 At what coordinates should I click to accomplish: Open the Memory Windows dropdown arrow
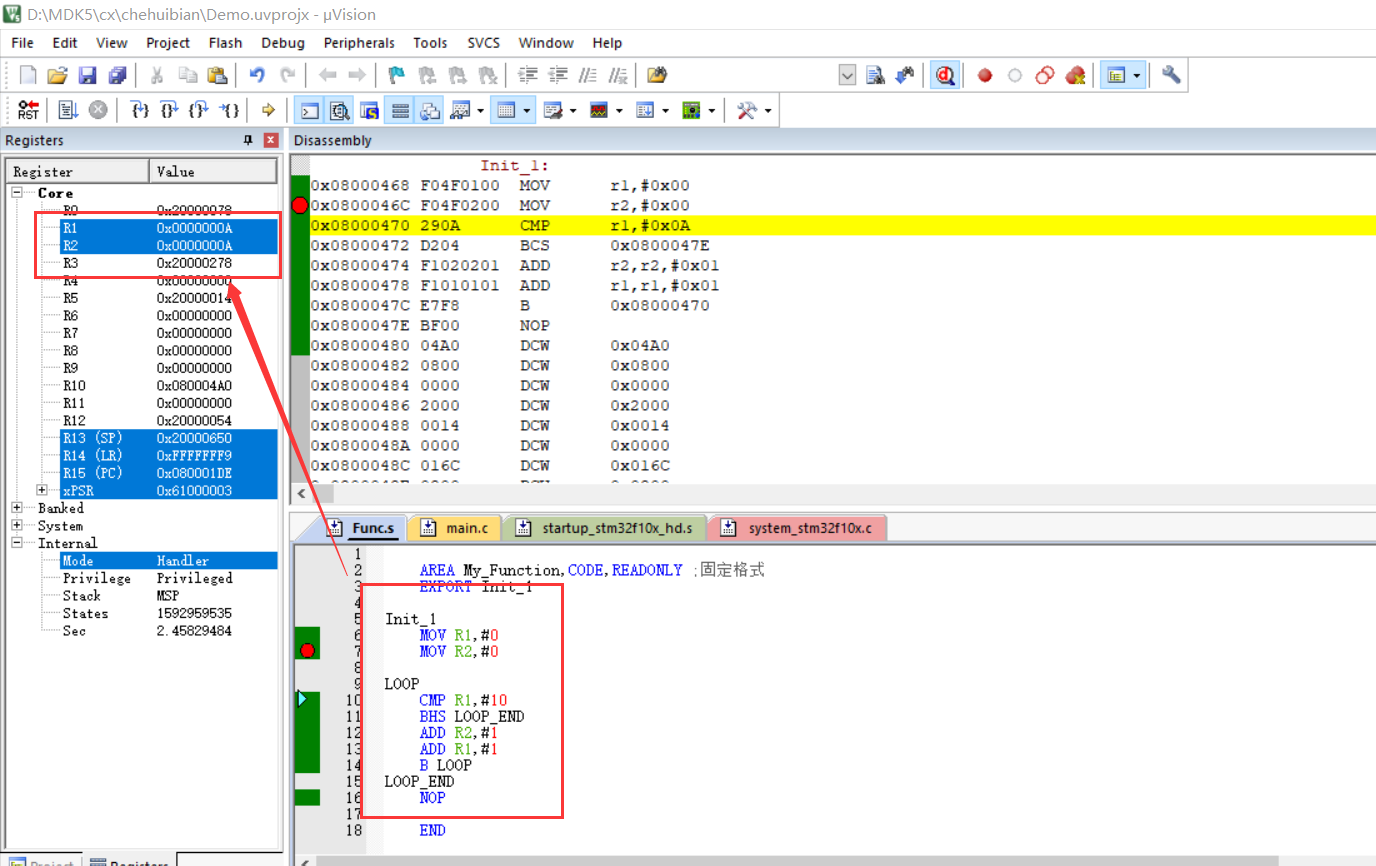pyautogui.click(x=527, y=110)
